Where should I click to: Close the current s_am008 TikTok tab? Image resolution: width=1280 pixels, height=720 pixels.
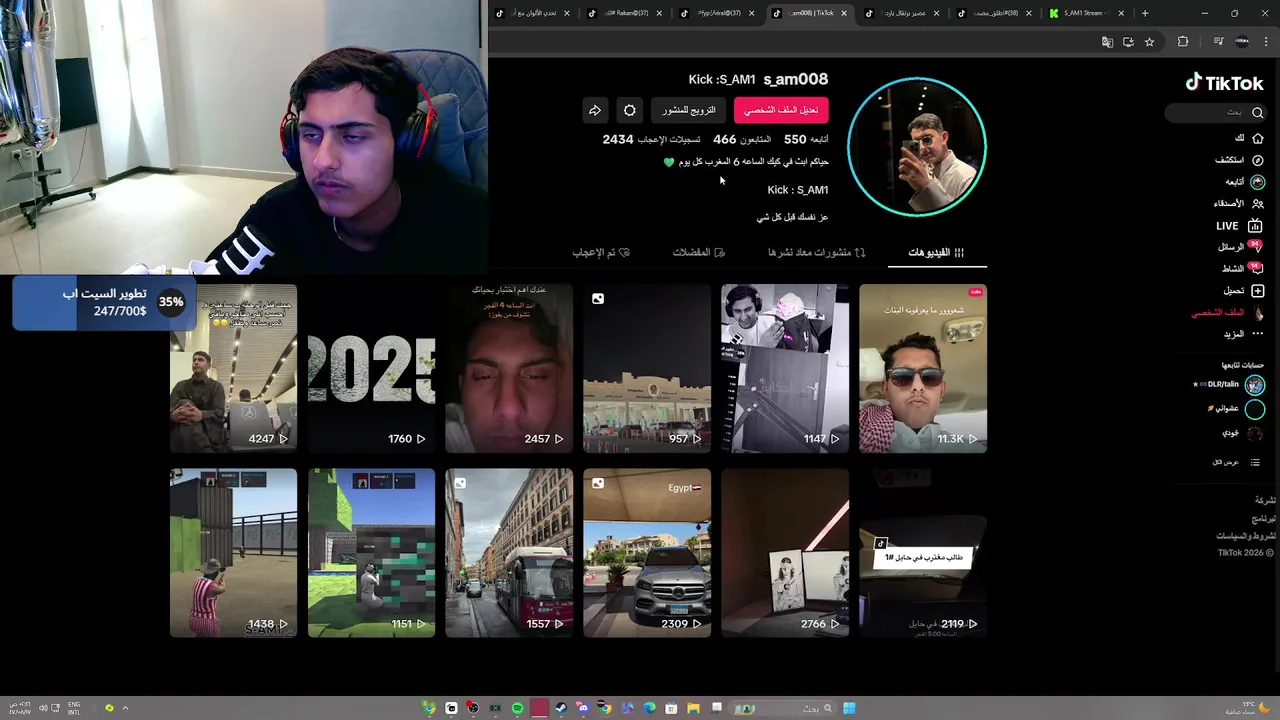pos(844,13)
